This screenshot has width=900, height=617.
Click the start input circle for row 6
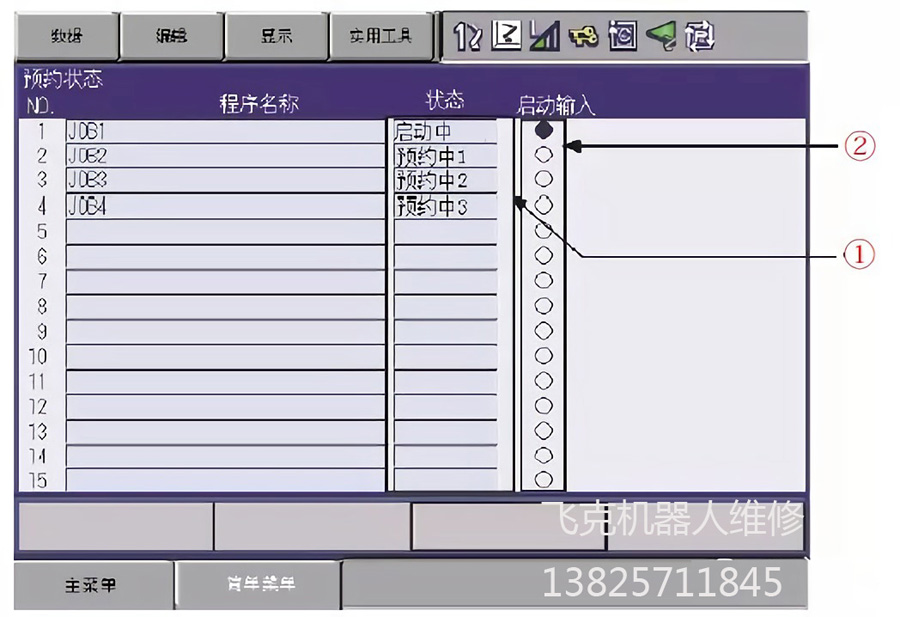(x=544, y=255)
